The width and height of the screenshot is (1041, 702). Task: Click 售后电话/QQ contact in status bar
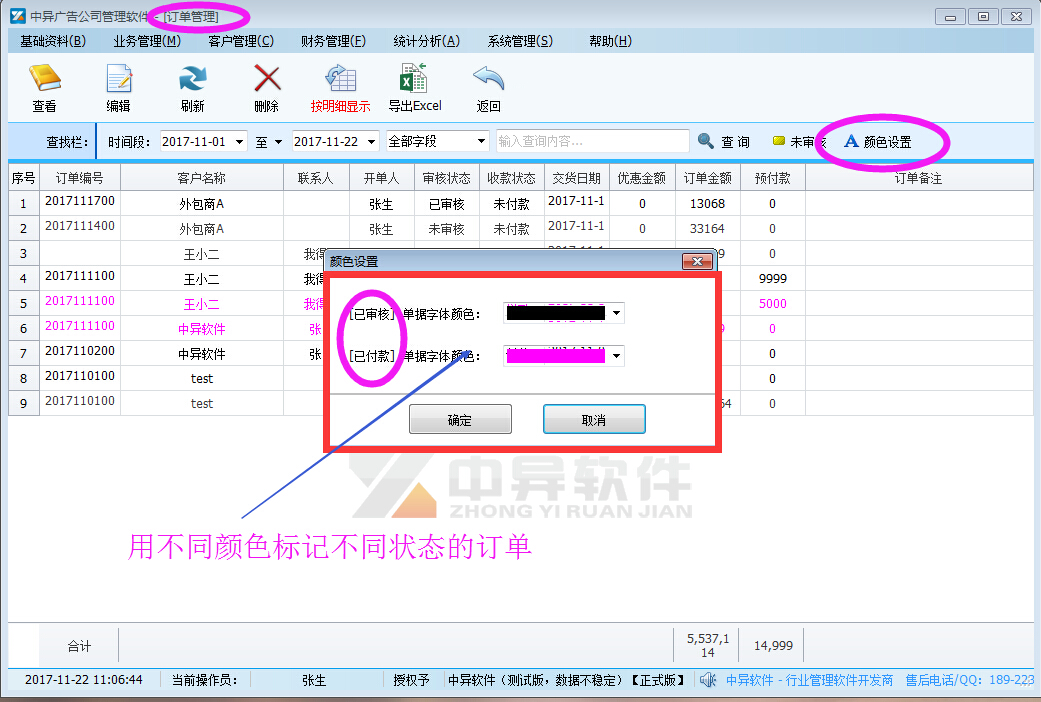(x=969, y=680)
